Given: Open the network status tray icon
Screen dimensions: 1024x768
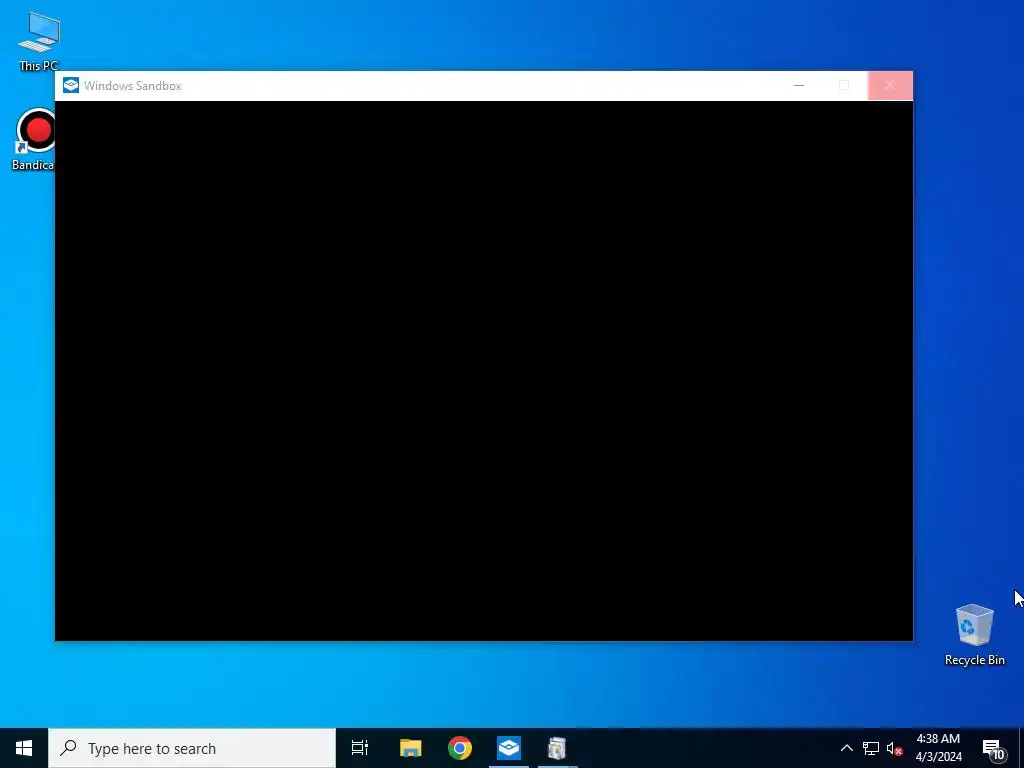Looking at the screenshot, I should click(x=871, y=748).
